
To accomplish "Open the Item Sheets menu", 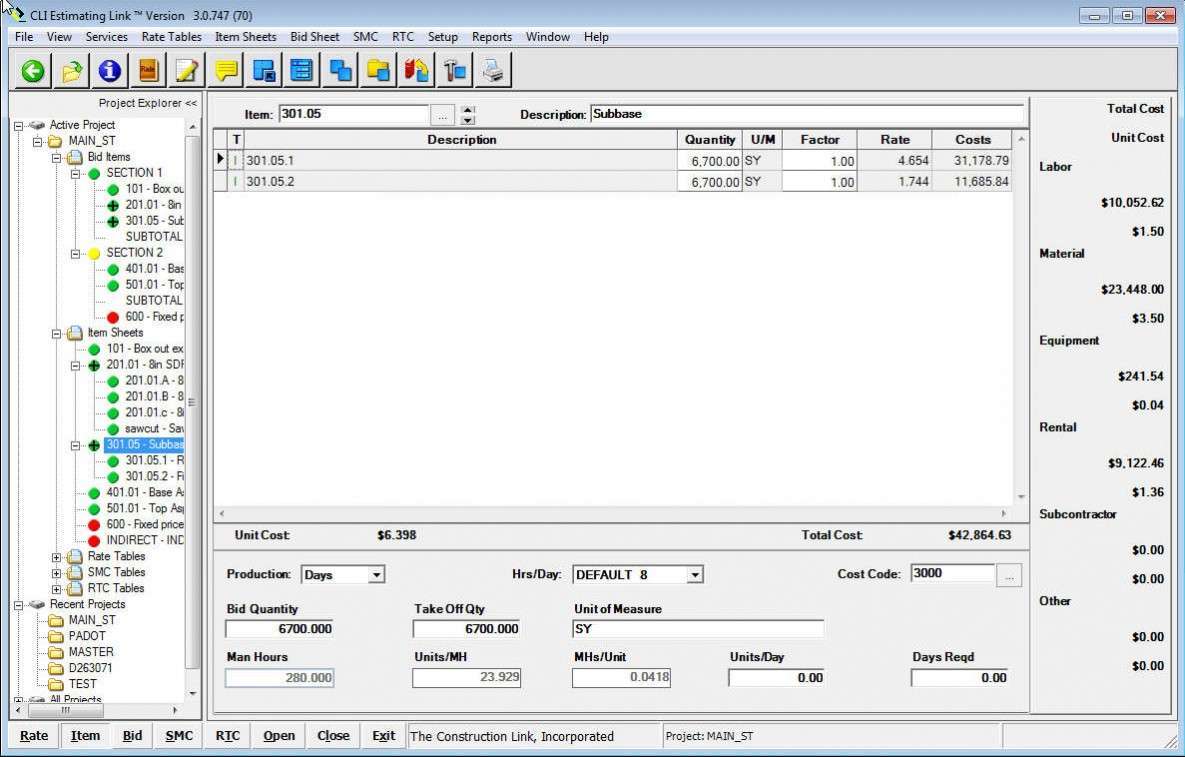I will 246,36.
